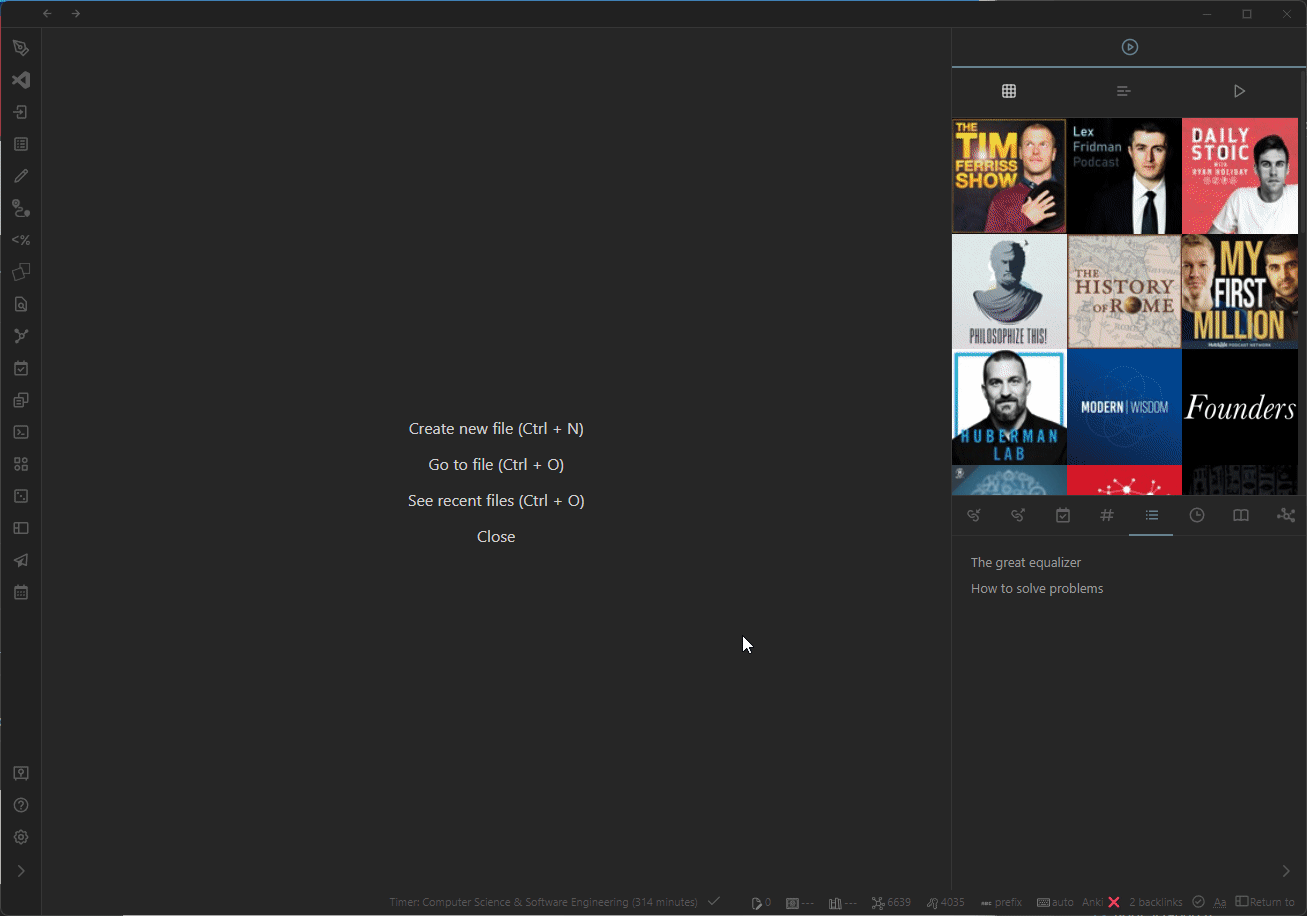Screen dimensions: 1307x916
Task: Switch to podcast grid view tab
Action: tap(1009, 91)
